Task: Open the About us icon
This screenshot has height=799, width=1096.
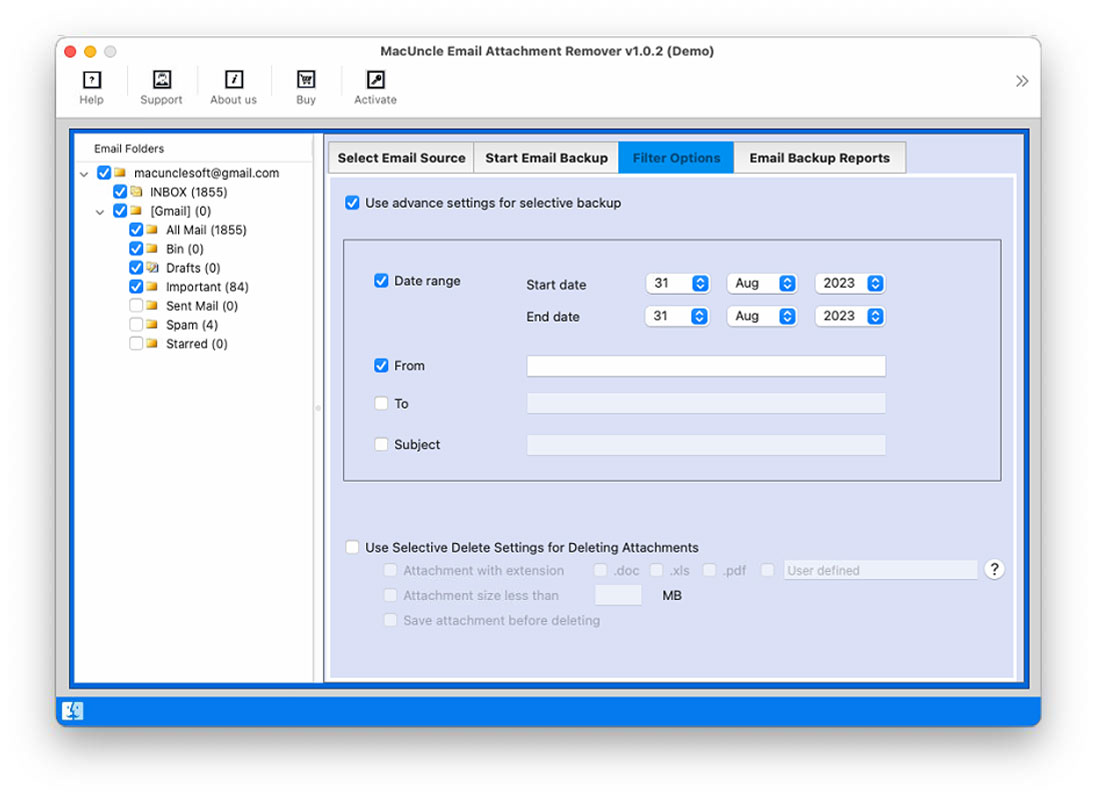Action: click(x=233, y=80)
